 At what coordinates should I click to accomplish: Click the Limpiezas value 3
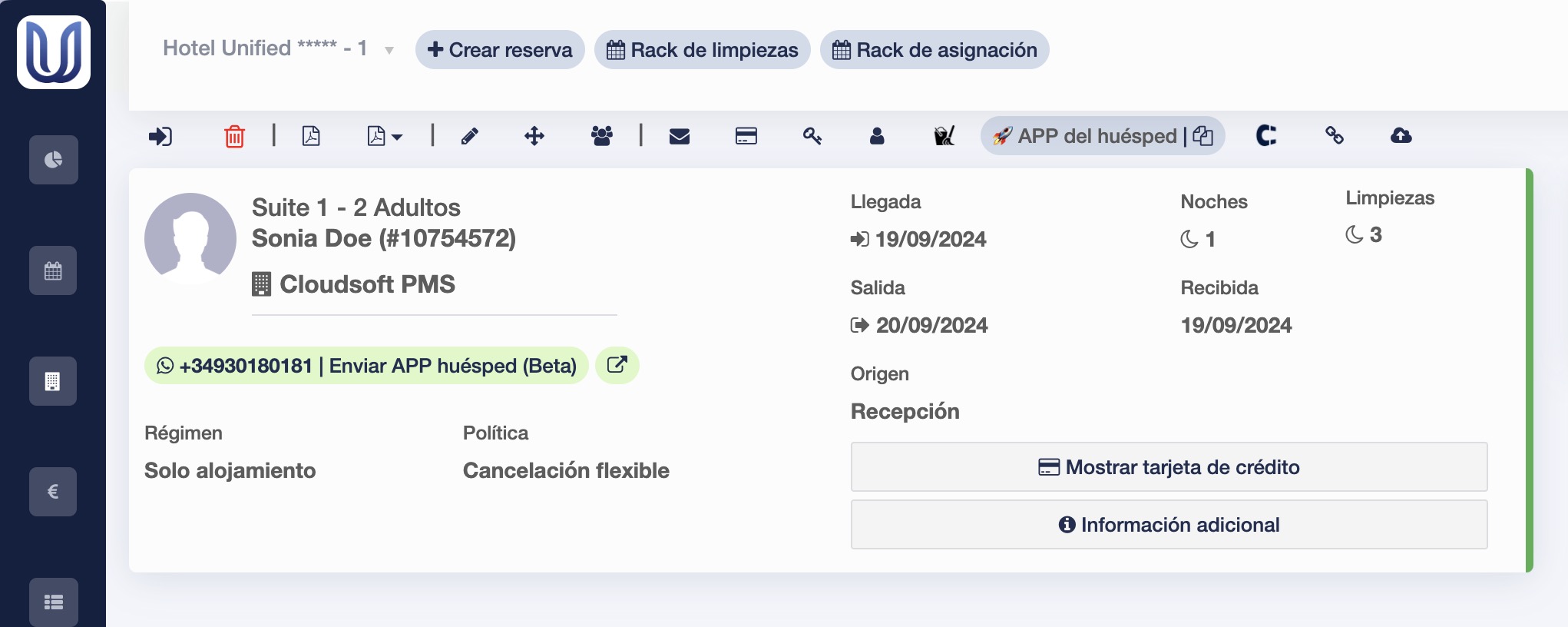click(1375, 234)
